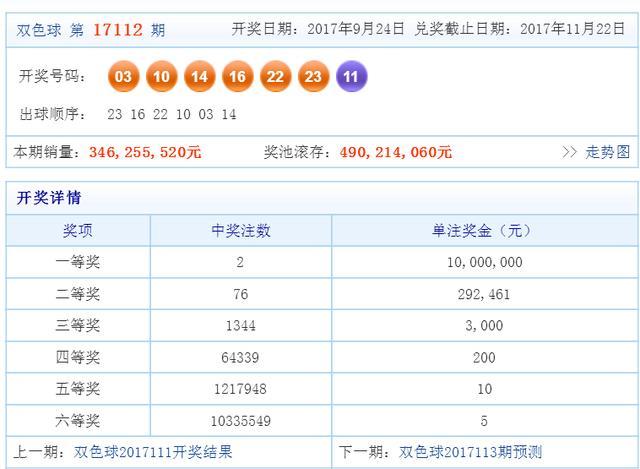The image size is (640, 469).
Task: Click the third prize count 1344
Action: tap(240, 325)
